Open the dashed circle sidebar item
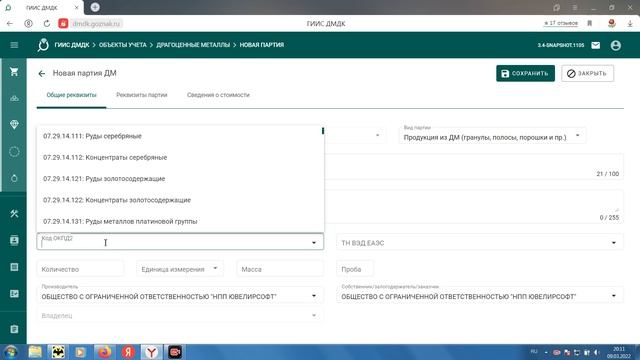Image resolution: width=640 pixels, height=360 pixels. click(14, 152)
